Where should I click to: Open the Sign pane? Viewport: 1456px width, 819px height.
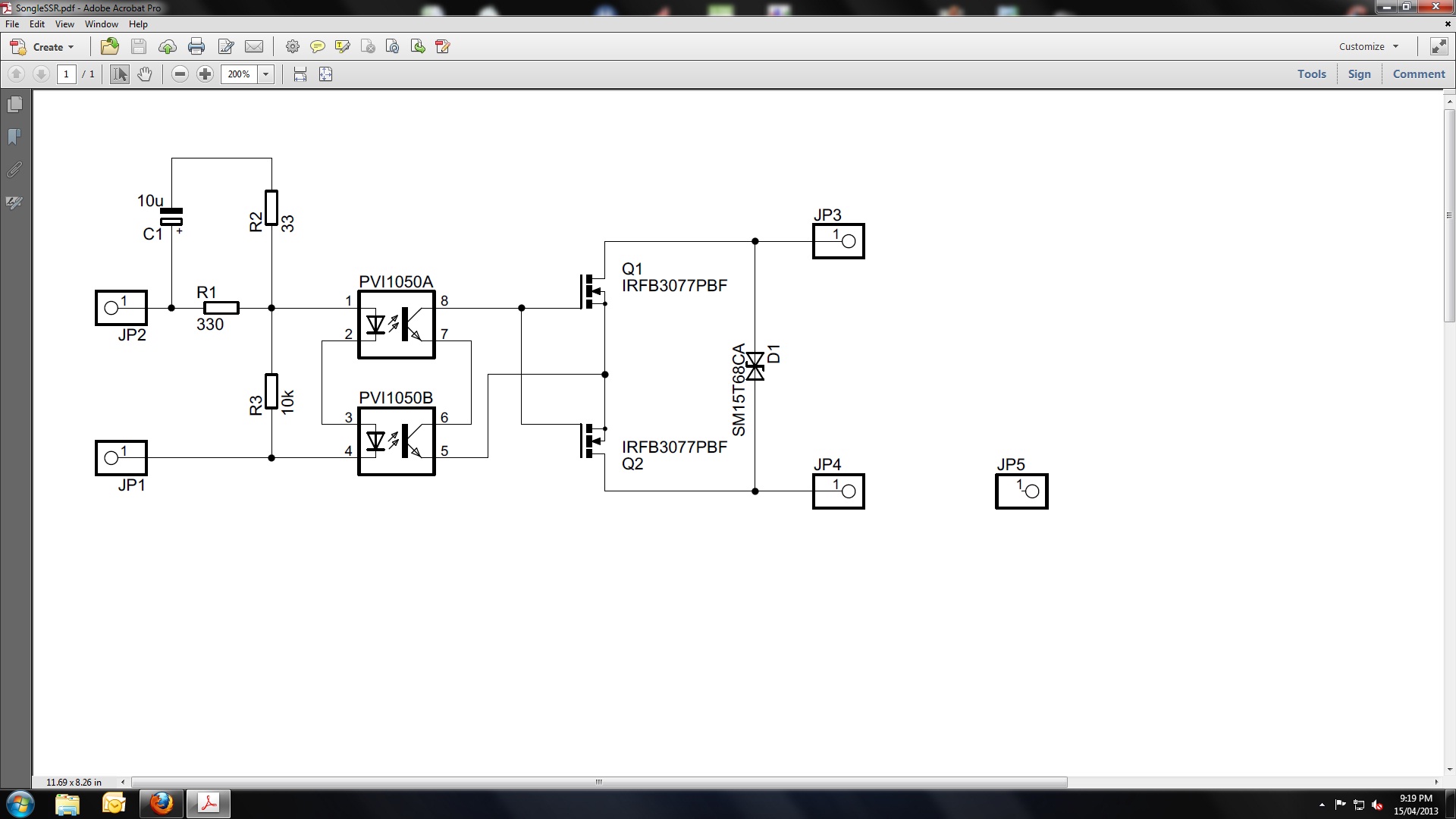(x=1360, y=74)
